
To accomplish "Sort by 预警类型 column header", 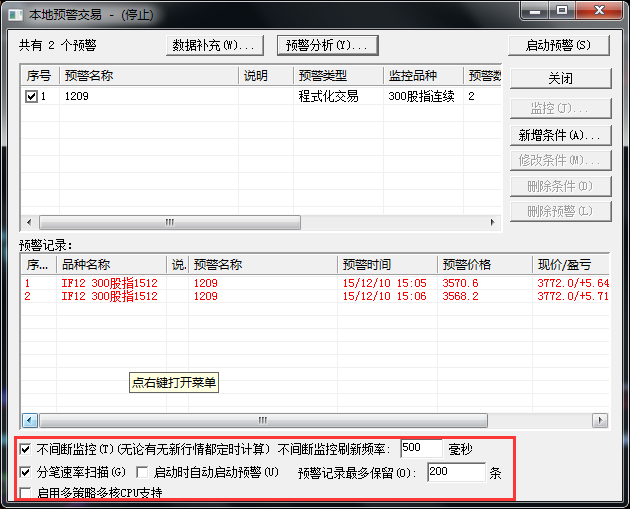I will tap(337, 75).
